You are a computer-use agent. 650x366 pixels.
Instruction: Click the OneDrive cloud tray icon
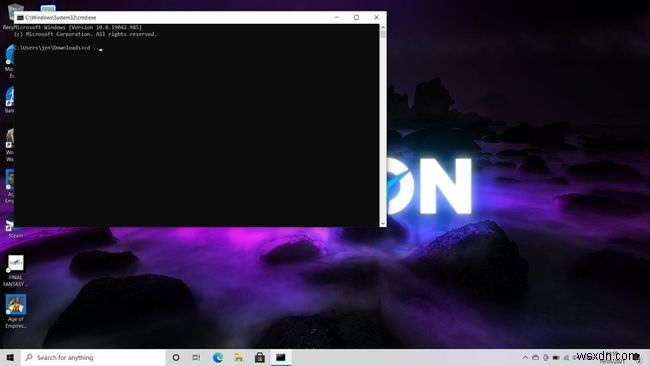(536, 357)
